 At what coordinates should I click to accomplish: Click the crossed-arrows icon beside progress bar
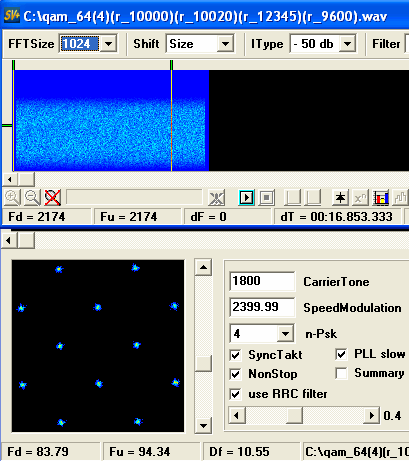(x=216, y=198)
